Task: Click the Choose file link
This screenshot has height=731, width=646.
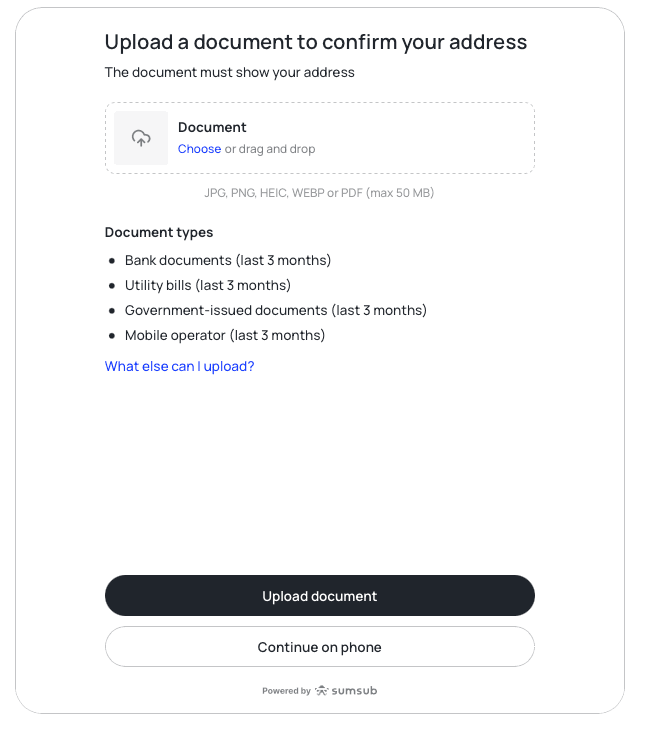Action: tap(199, 149)
